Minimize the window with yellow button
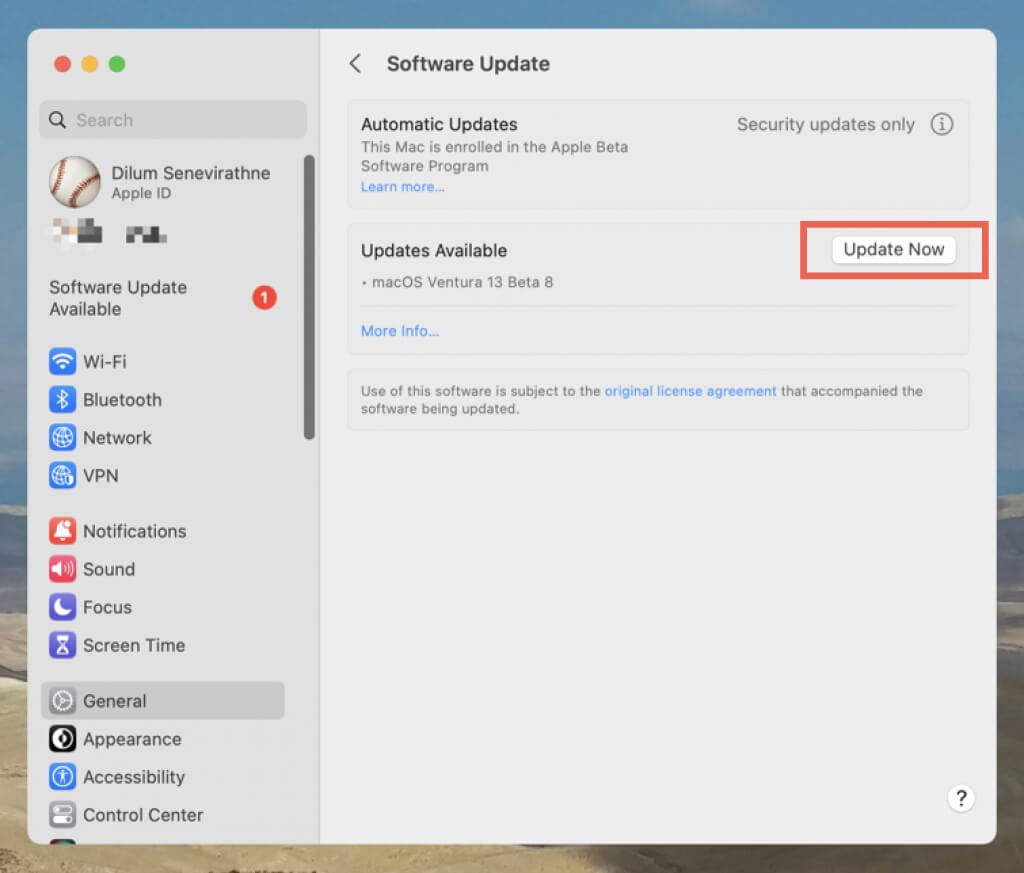Viewport: 1024px width, 873px height. [89, 64]
